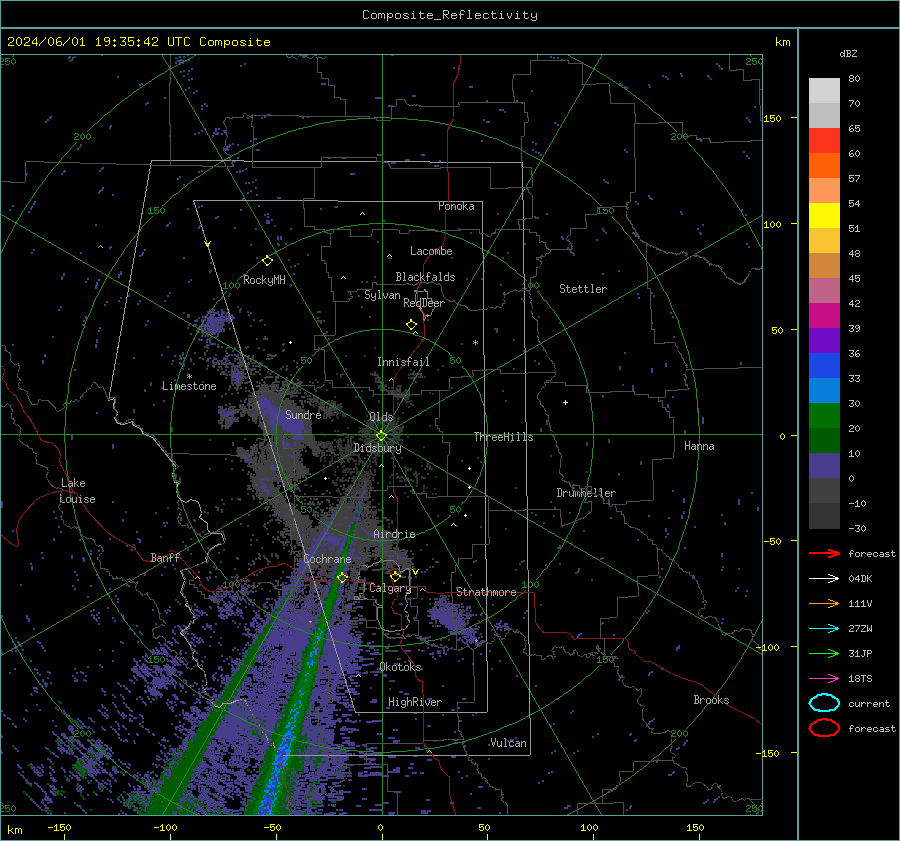900x841 pixels.
Task: Click the Vulcan label on map
Action: [x=509, y=743]
